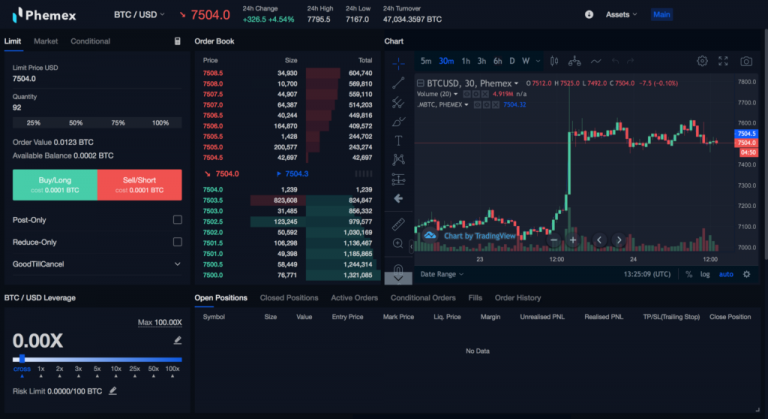This screenshot has width=768, height=419.
Task: Open candlestick chart style selector
Action: point(554,61)
